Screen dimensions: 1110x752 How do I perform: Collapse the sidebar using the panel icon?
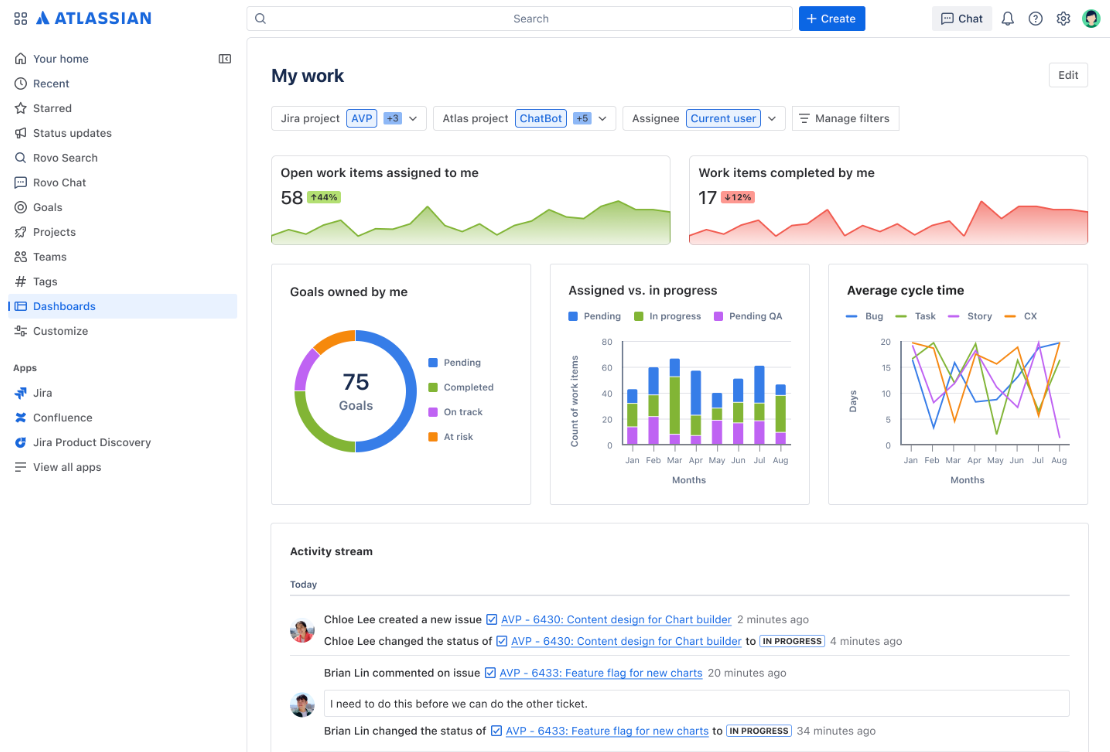[x=224, y=59]
